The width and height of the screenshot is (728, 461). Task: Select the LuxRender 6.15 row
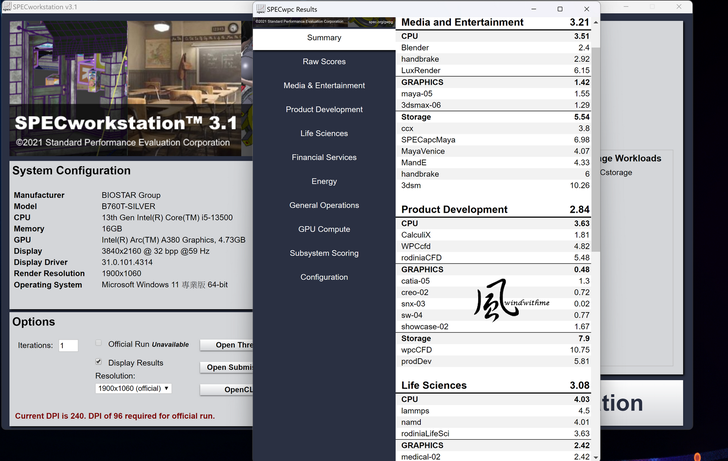coord(495,70)
